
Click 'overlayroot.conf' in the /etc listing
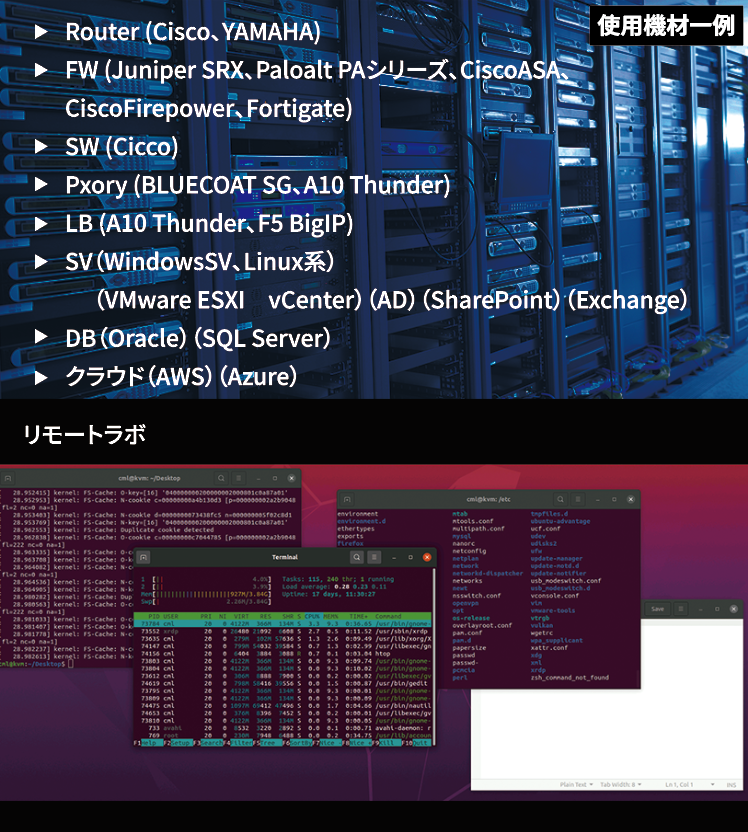(482, 626)
